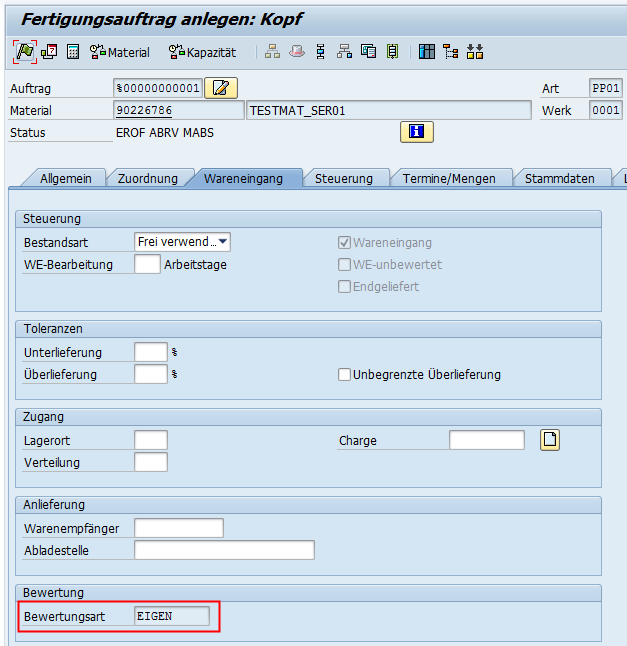Viewport: 627px width, 646px height.
Task: Open the Material availability check
Action: tap(119, 52)
